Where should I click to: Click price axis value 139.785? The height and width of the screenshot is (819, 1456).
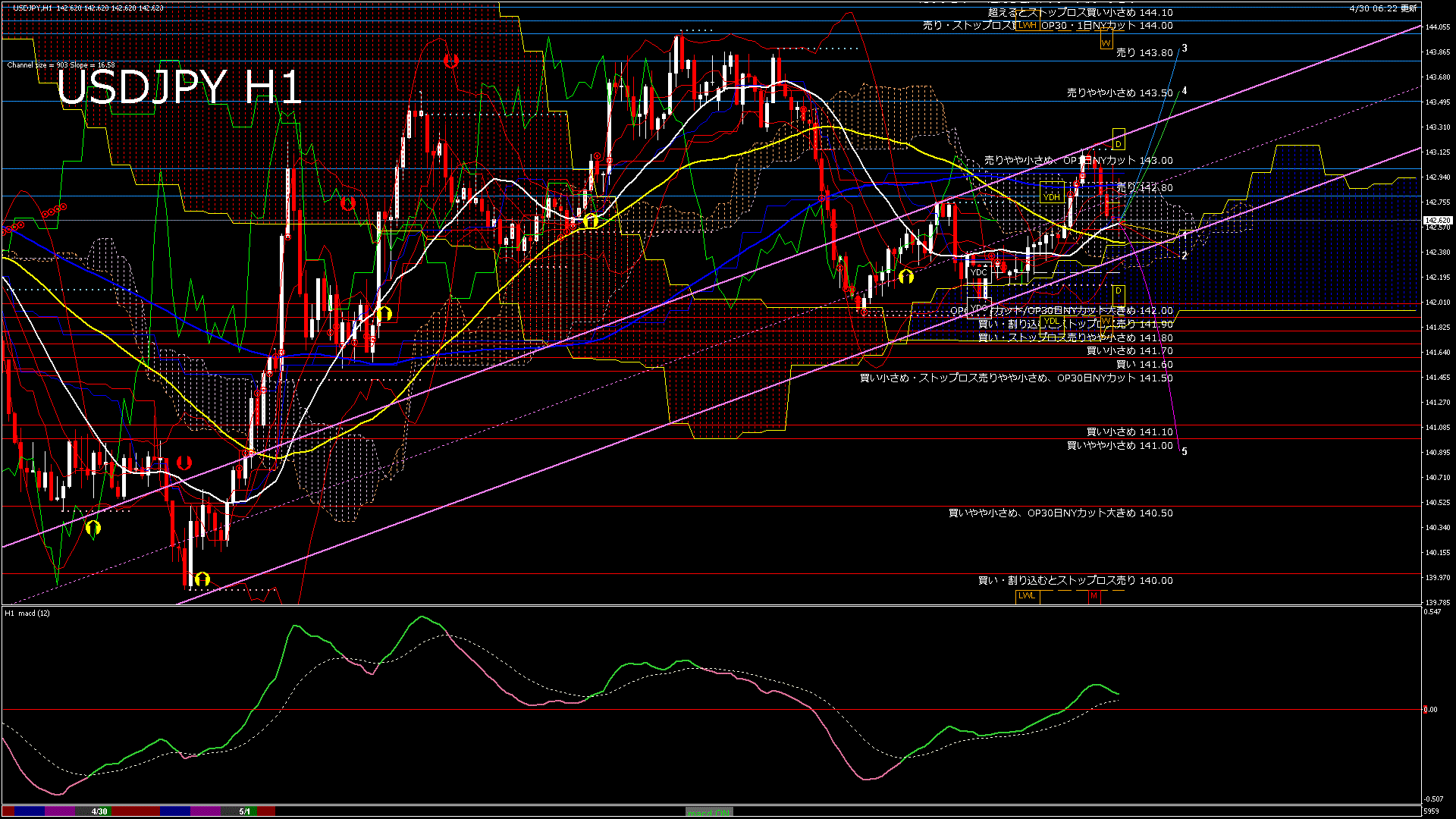click(x=1438, y=603)
